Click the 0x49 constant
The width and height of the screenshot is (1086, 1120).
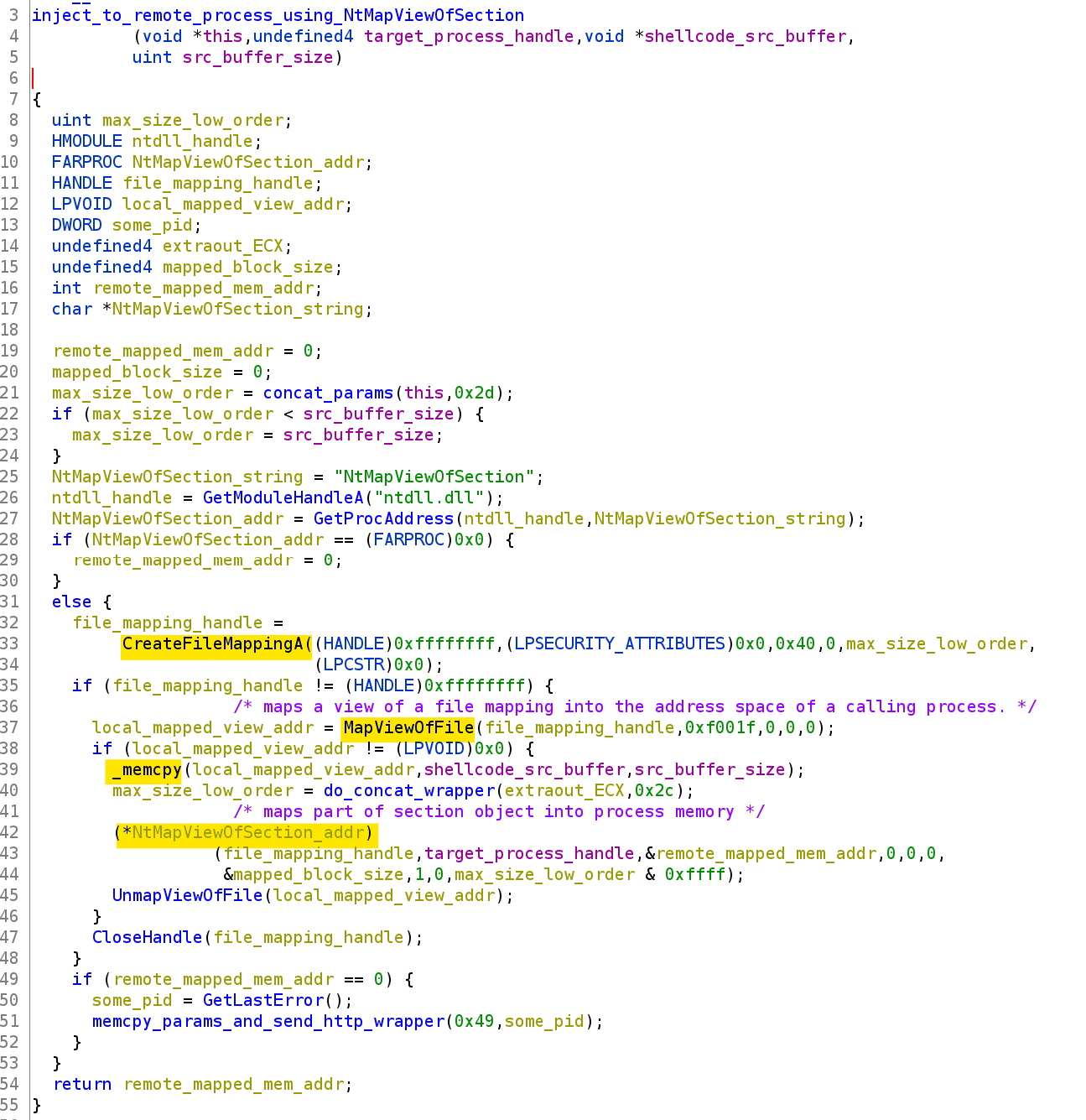point(474,1021)
